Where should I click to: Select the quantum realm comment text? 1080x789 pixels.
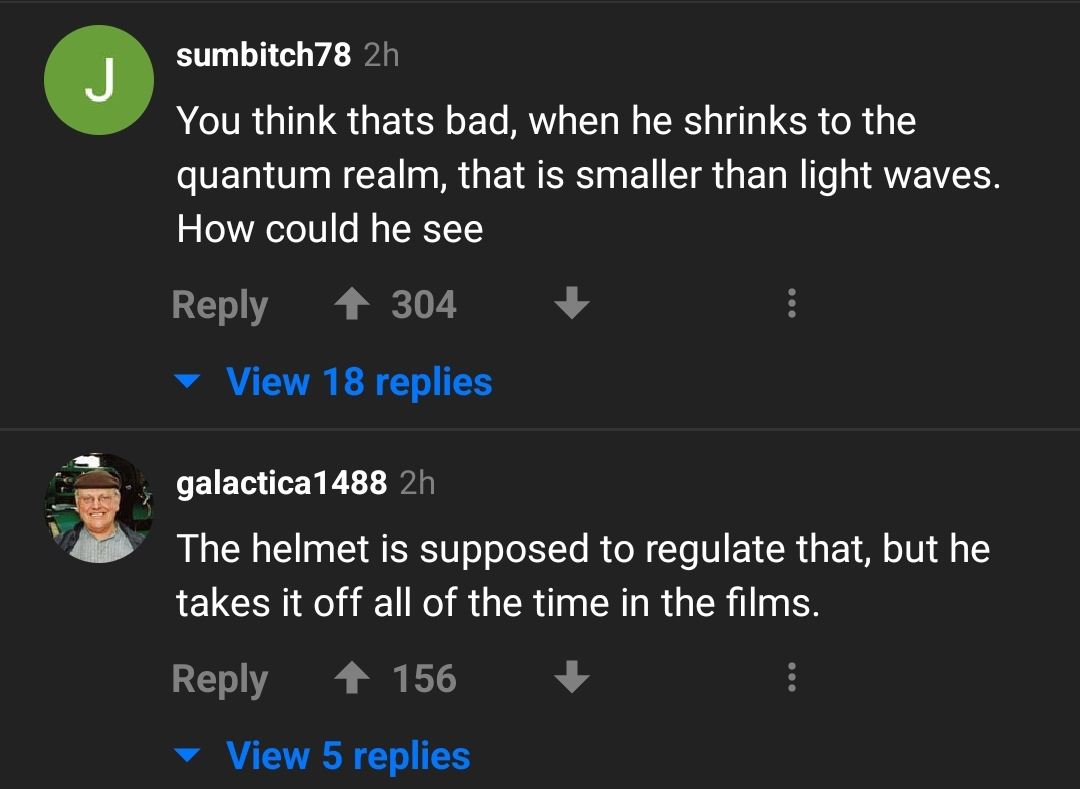coord(588,175)
